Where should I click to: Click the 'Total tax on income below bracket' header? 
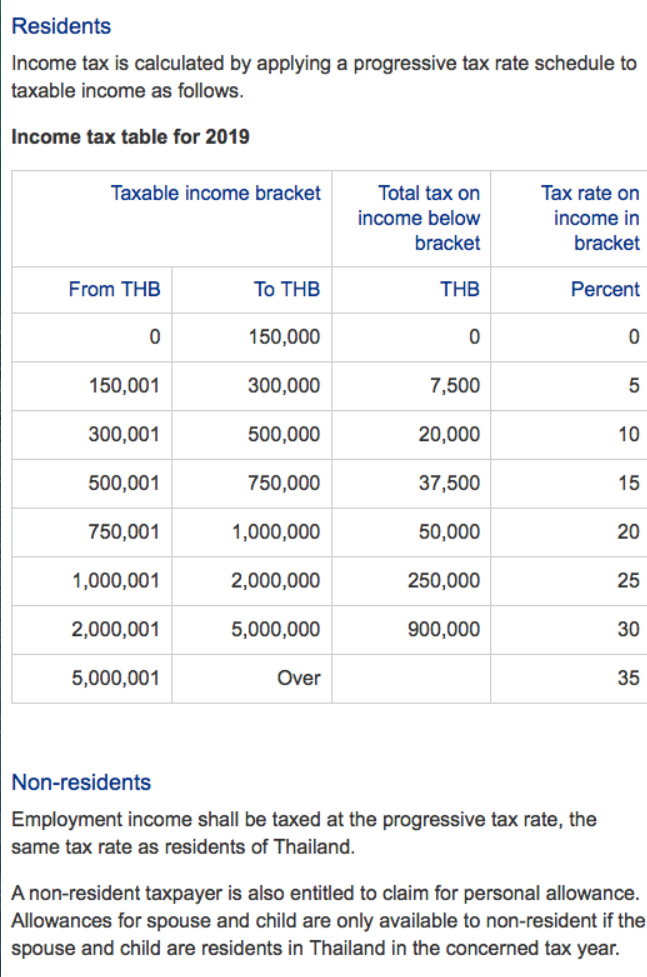pyautogui.click(x=419, y=217)
